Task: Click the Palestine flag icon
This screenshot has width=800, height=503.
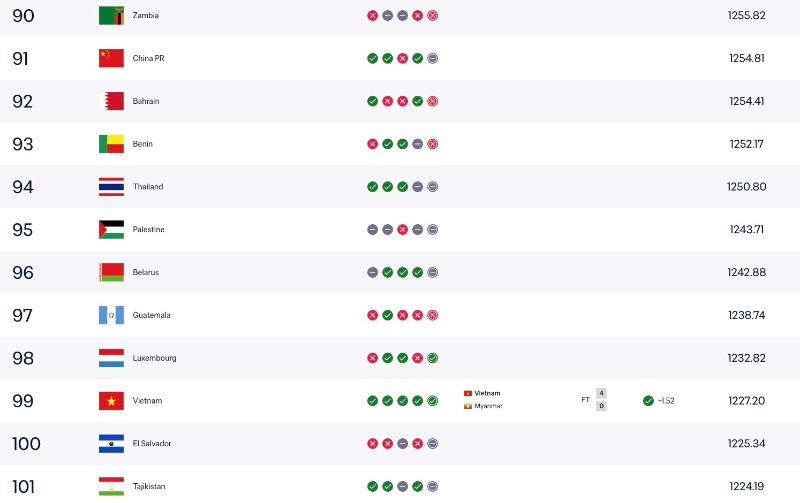Action: tap(111, 230)
